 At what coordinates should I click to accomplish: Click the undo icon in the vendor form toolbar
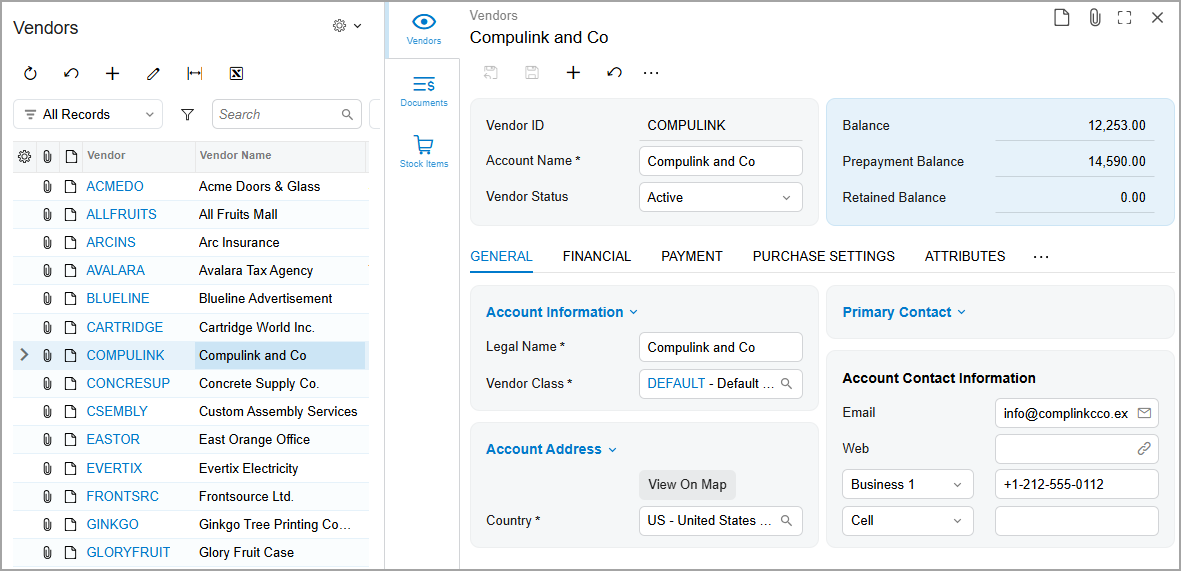coord(615,73)
